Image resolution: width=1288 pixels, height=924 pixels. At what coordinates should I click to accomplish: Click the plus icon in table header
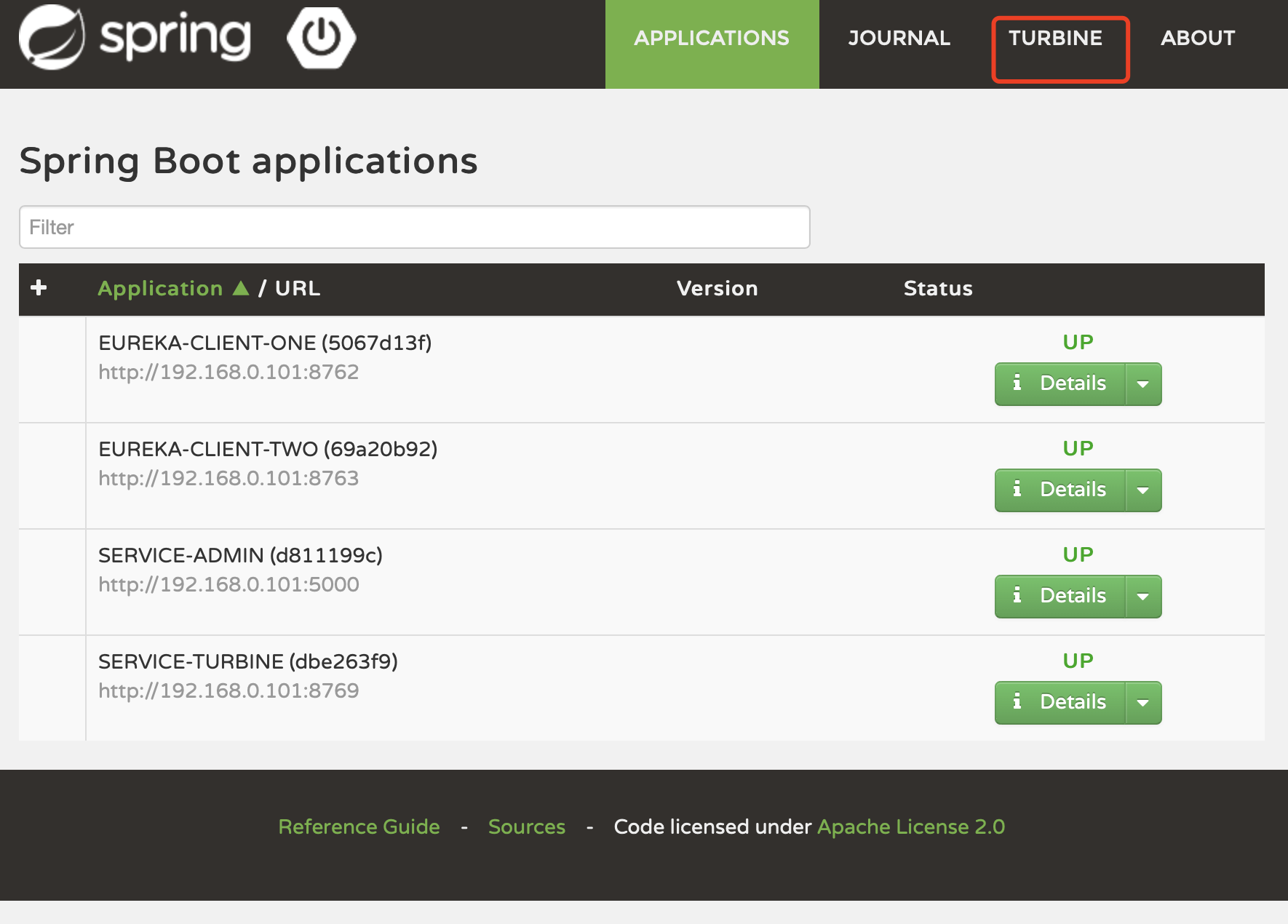pyautogui.click(x=39, y=288)
